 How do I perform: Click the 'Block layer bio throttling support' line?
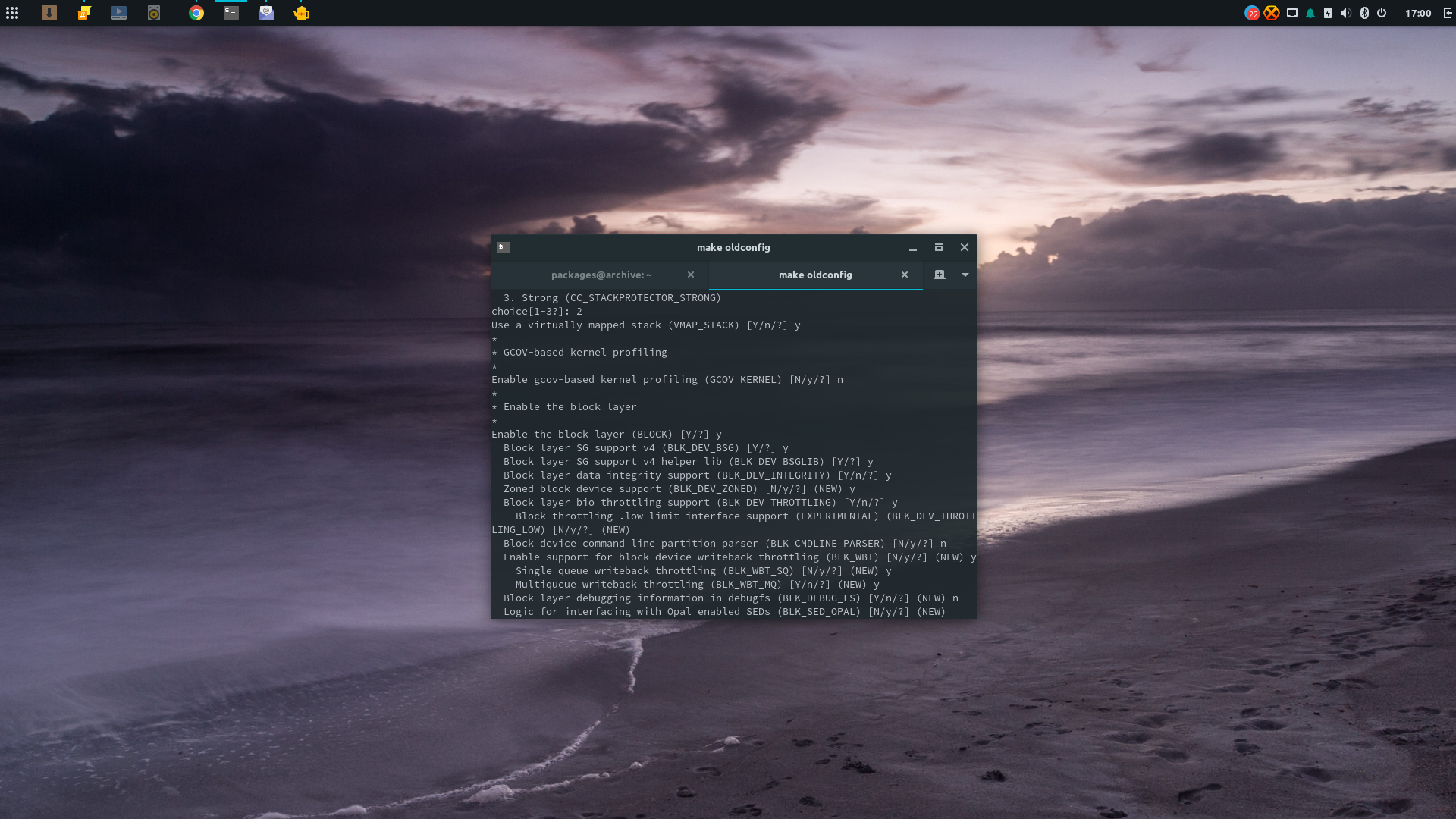coord(701,502)
